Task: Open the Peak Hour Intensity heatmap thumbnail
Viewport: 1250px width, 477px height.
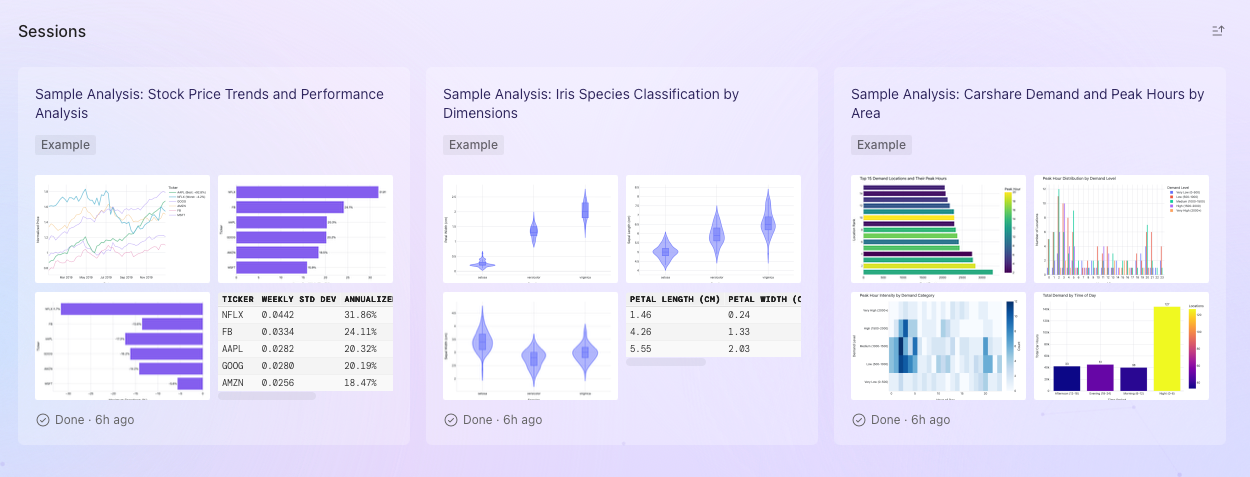Action: pyautogui.click(x=938, y=346)
